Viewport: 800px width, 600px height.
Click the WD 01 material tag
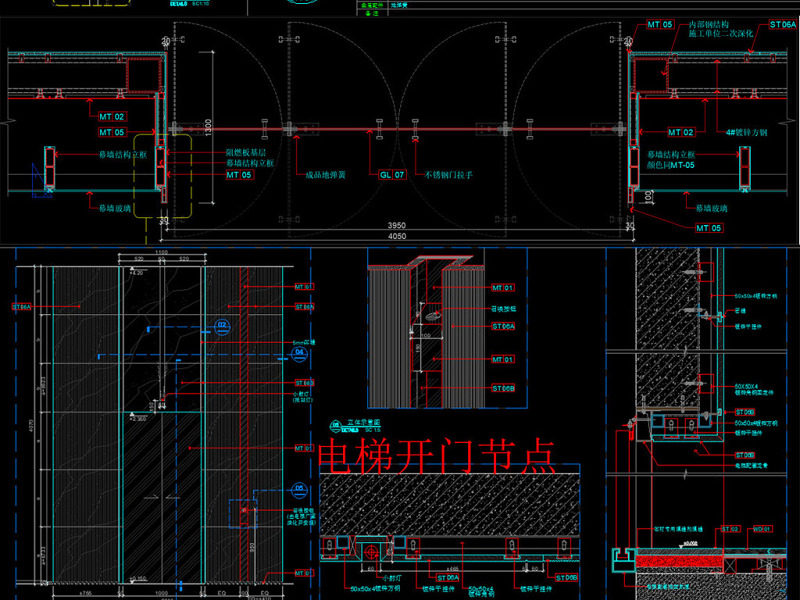point(762,529)
